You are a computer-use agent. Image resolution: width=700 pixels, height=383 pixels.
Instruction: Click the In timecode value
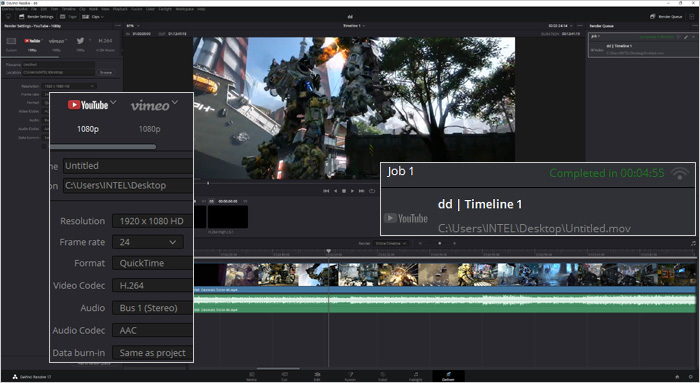[142, 34]
